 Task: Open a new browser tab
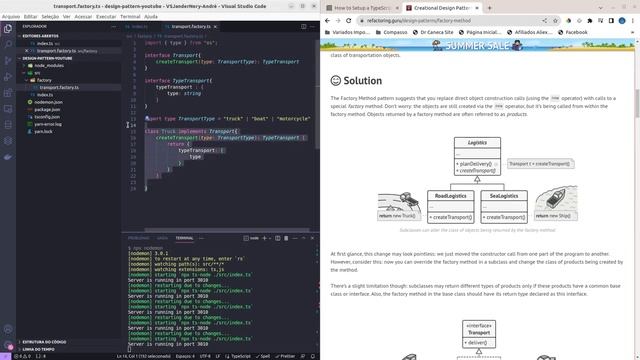coord(489,8)
